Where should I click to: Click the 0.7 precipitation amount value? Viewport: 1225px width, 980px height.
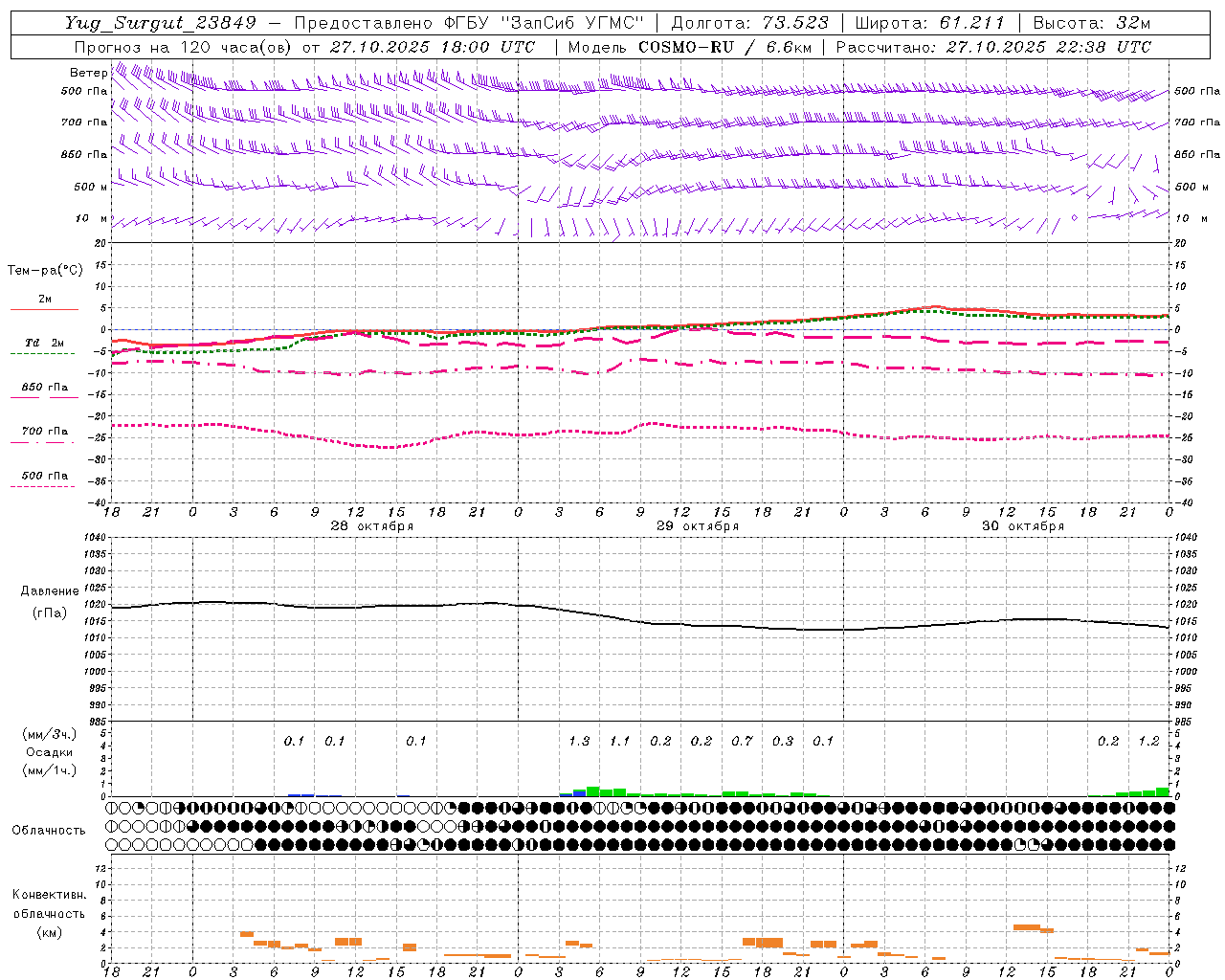(742, 741)
